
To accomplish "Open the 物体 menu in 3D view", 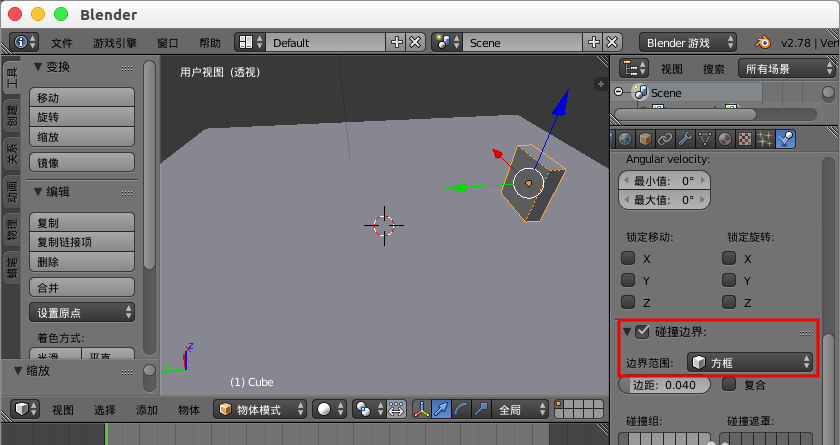I will (189, 410).
